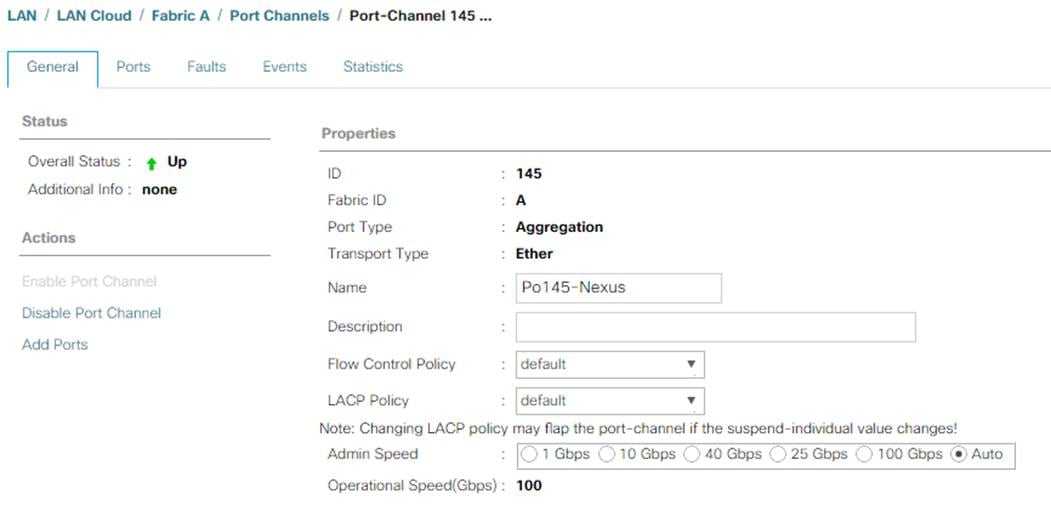The height and width of the screenshot is (528, 1051).
Task: Click the Port-Channel 145 breadcrumb title
Action: click(x=420, y=15)
